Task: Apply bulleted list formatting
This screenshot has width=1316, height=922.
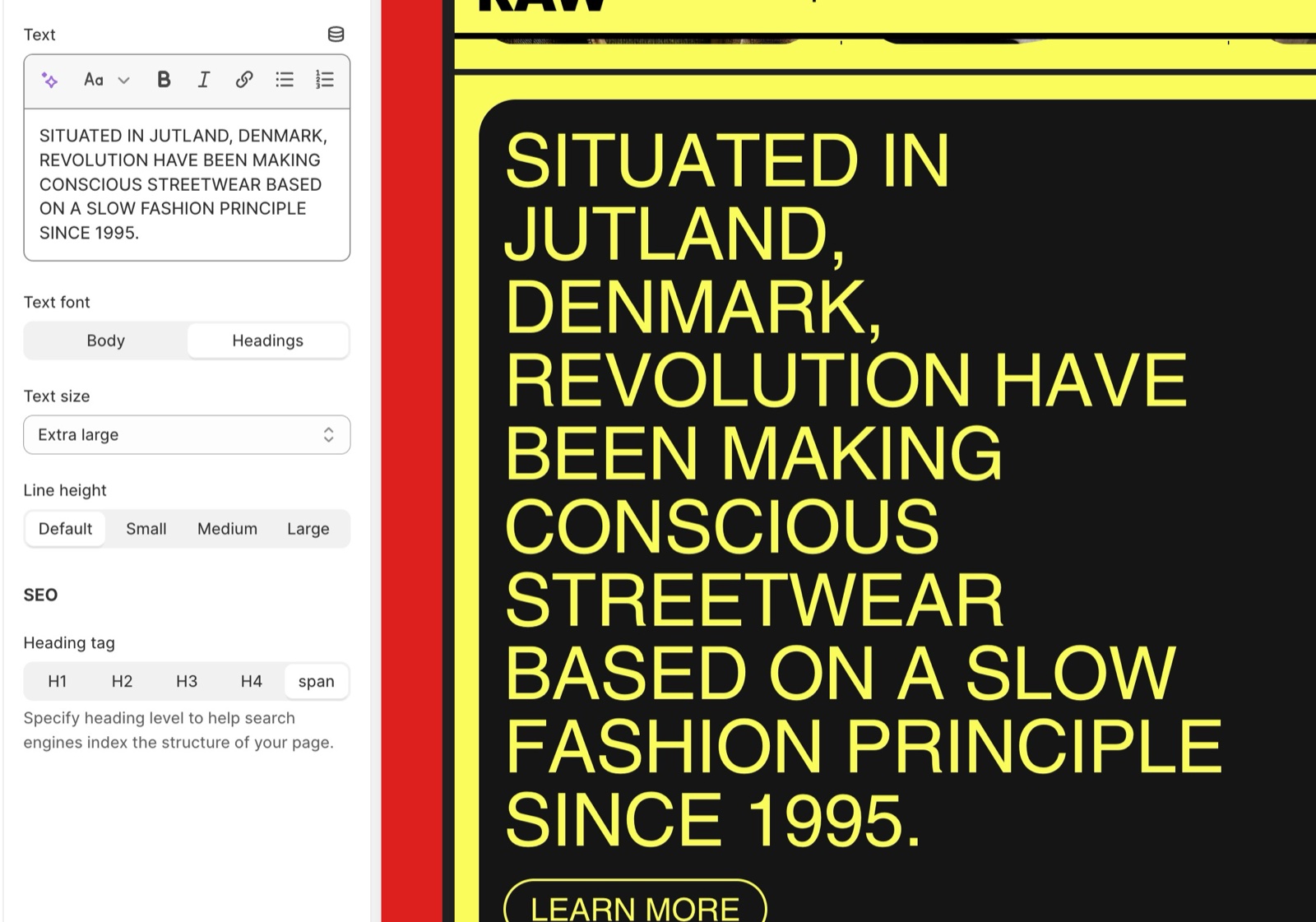Action: click(x=285, y=80)
